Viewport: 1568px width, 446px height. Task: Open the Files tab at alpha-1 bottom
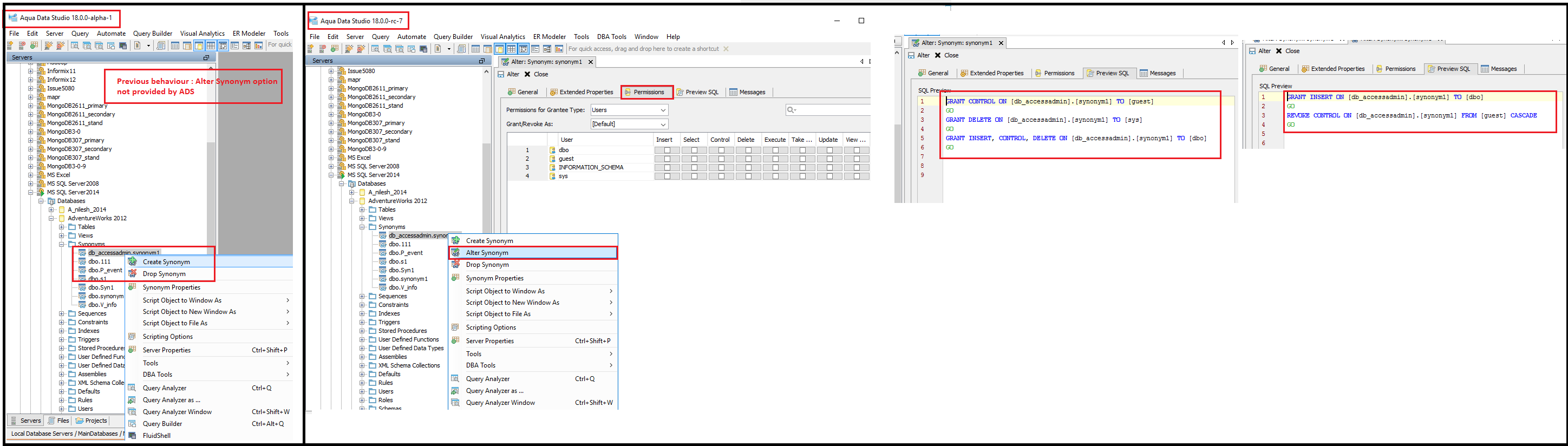click(x=58, y=421)
